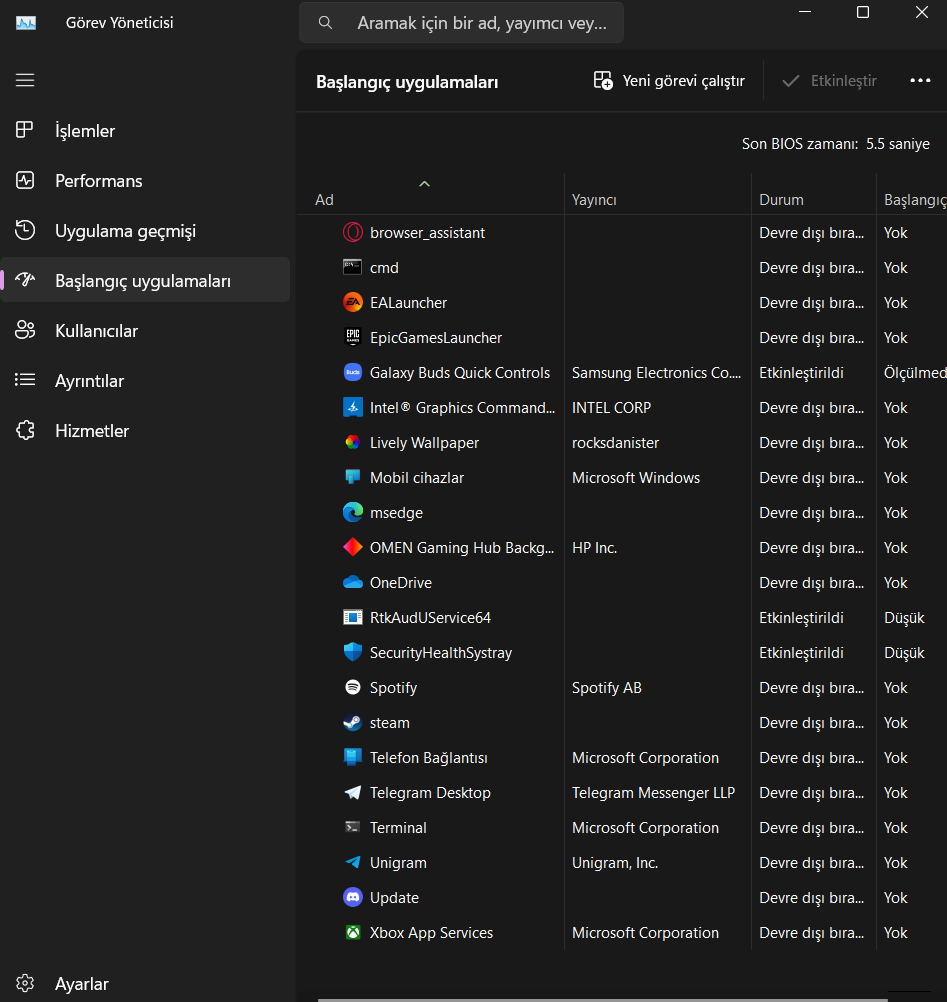Toggle the hamburger navigation menu
Image resolution: width=947 pixels, height=1002 pixels.
25,80
